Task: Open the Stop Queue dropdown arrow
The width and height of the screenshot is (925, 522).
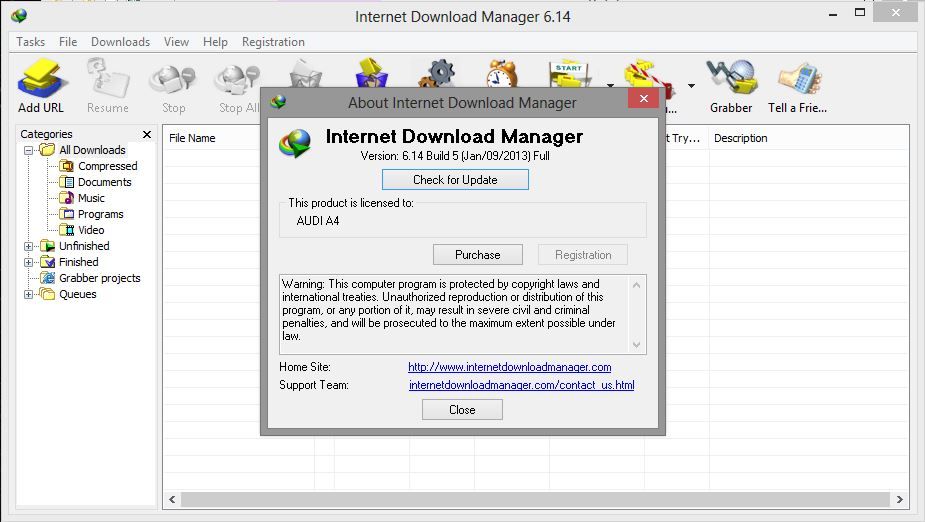Action: click(x=691, y=86)
